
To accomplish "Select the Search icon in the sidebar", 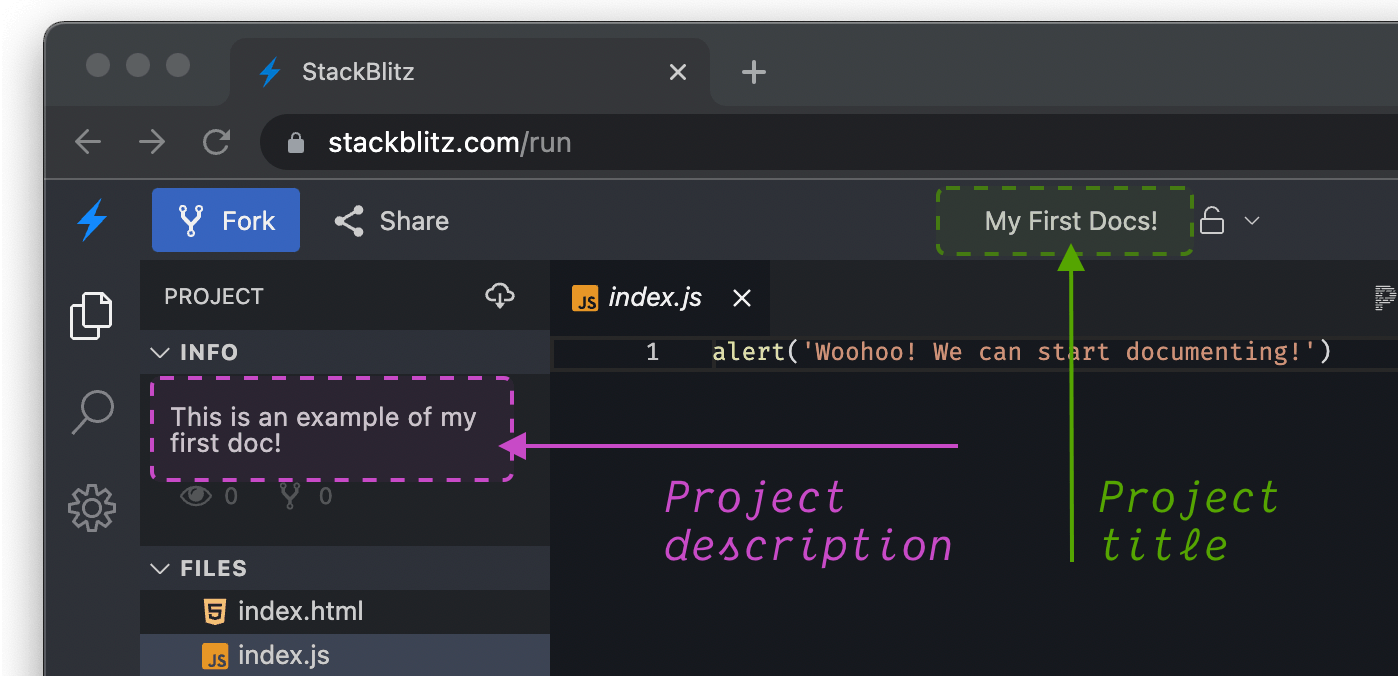I will tap(91, 411).
